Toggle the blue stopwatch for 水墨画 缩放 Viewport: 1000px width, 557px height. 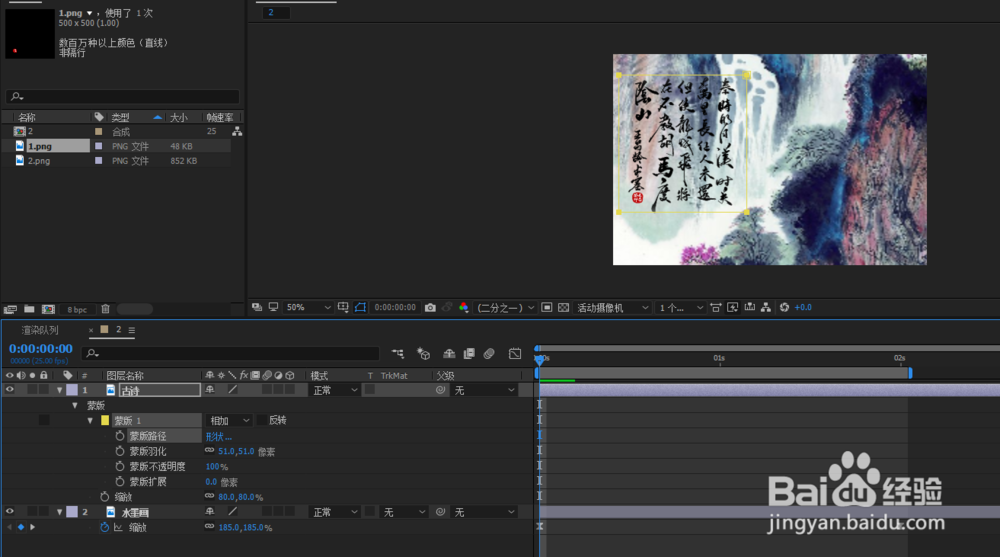pos(105,528)
